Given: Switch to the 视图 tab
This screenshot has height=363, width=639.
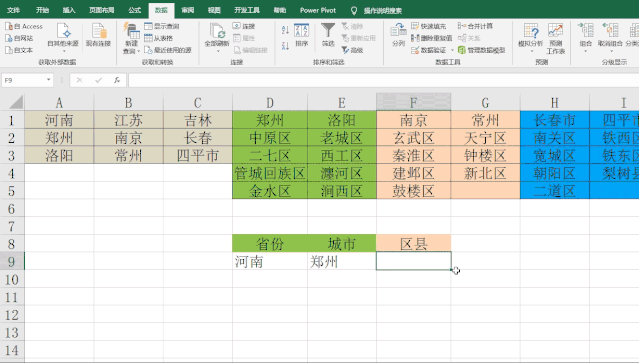Looking at the screenshot, I should pos(214,10).
